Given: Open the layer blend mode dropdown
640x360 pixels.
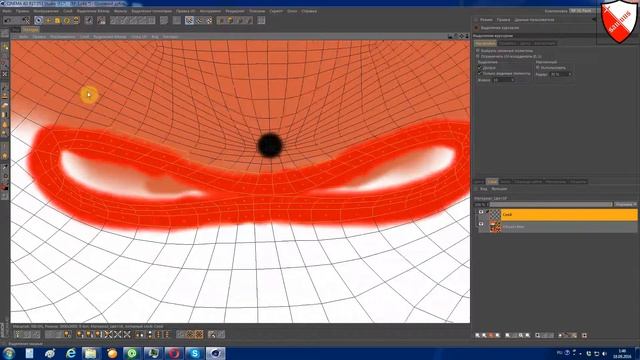Looking at the screenshot, I should pyautogui.click(x=625, y=204).
